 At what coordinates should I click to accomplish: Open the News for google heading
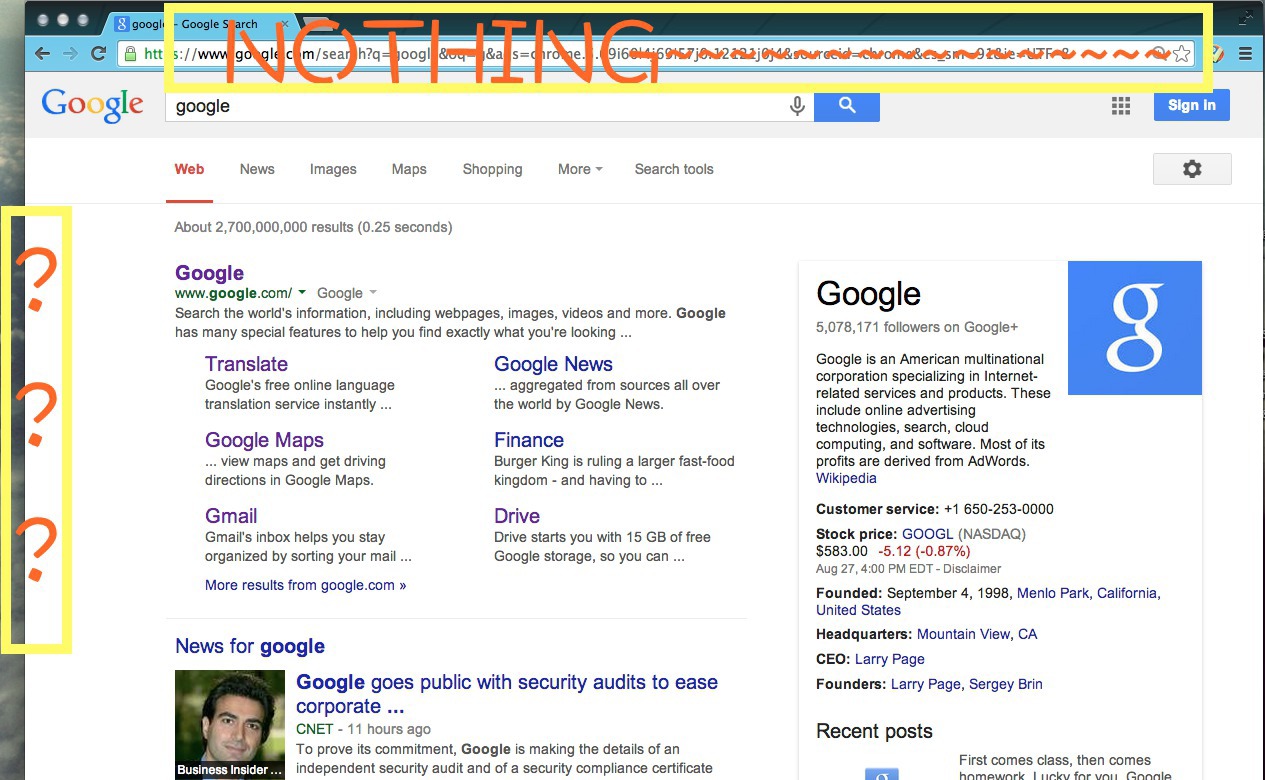(250, 646)
